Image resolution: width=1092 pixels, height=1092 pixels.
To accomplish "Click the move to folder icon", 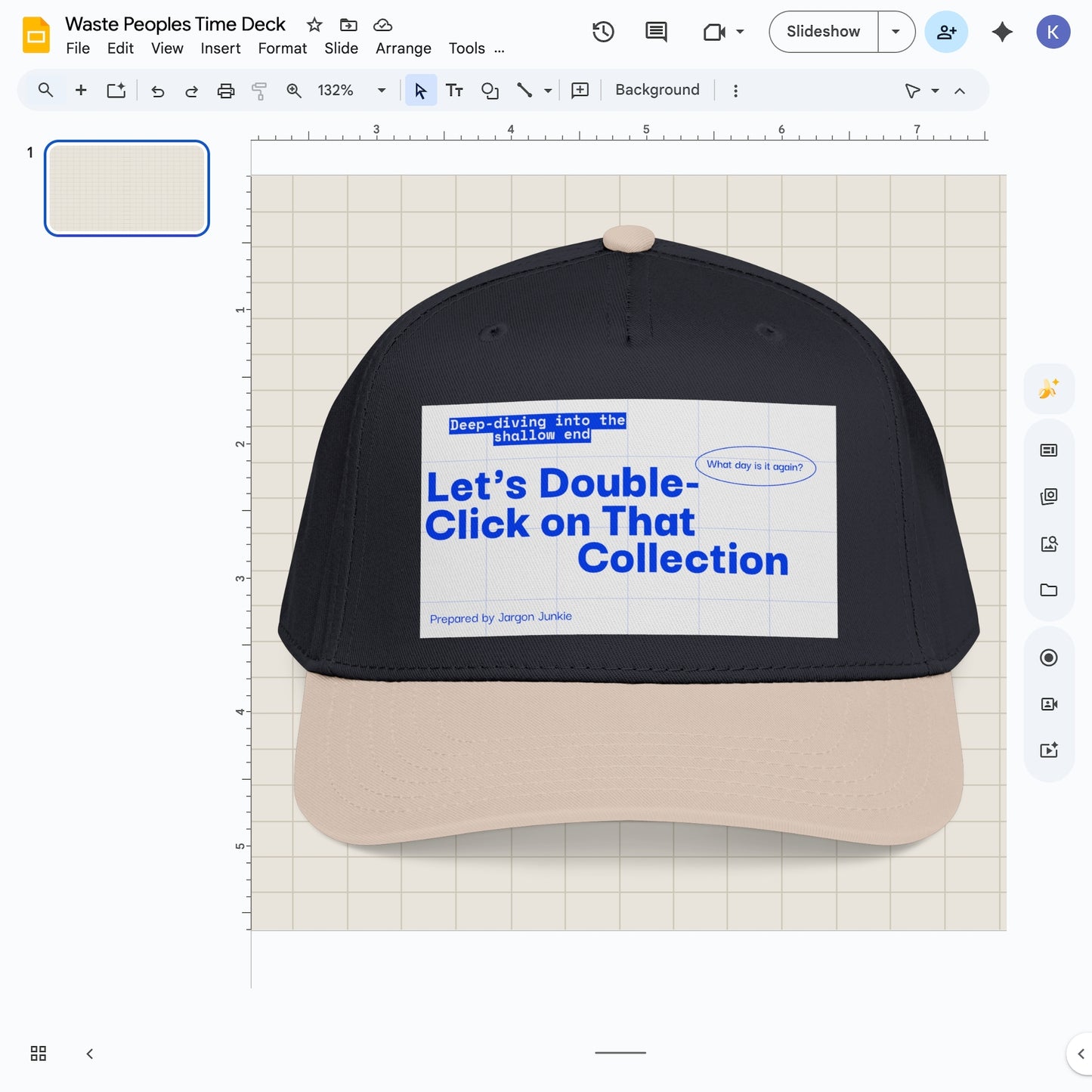I will point(348,25).
